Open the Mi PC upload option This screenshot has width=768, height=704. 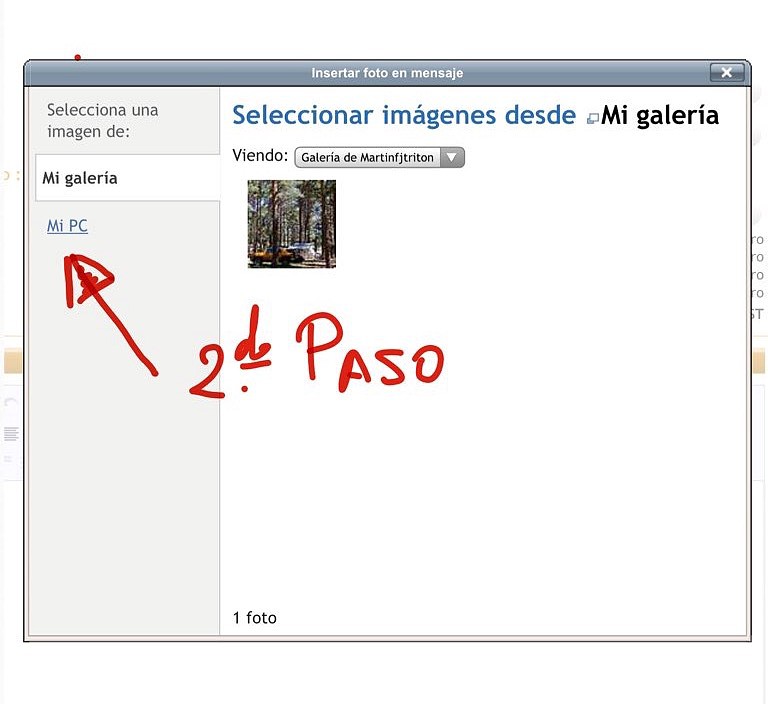67,226
